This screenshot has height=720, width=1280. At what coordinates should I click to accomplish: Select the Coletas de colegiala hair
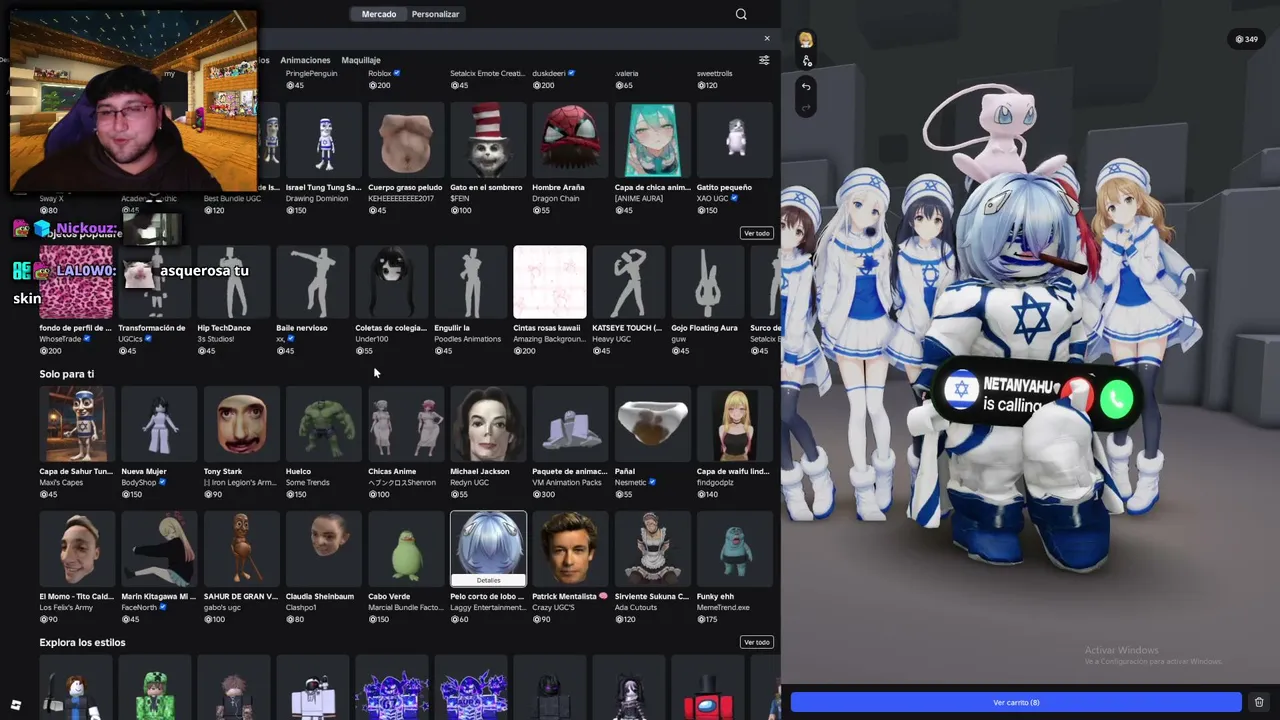click(x=392, y=282)
